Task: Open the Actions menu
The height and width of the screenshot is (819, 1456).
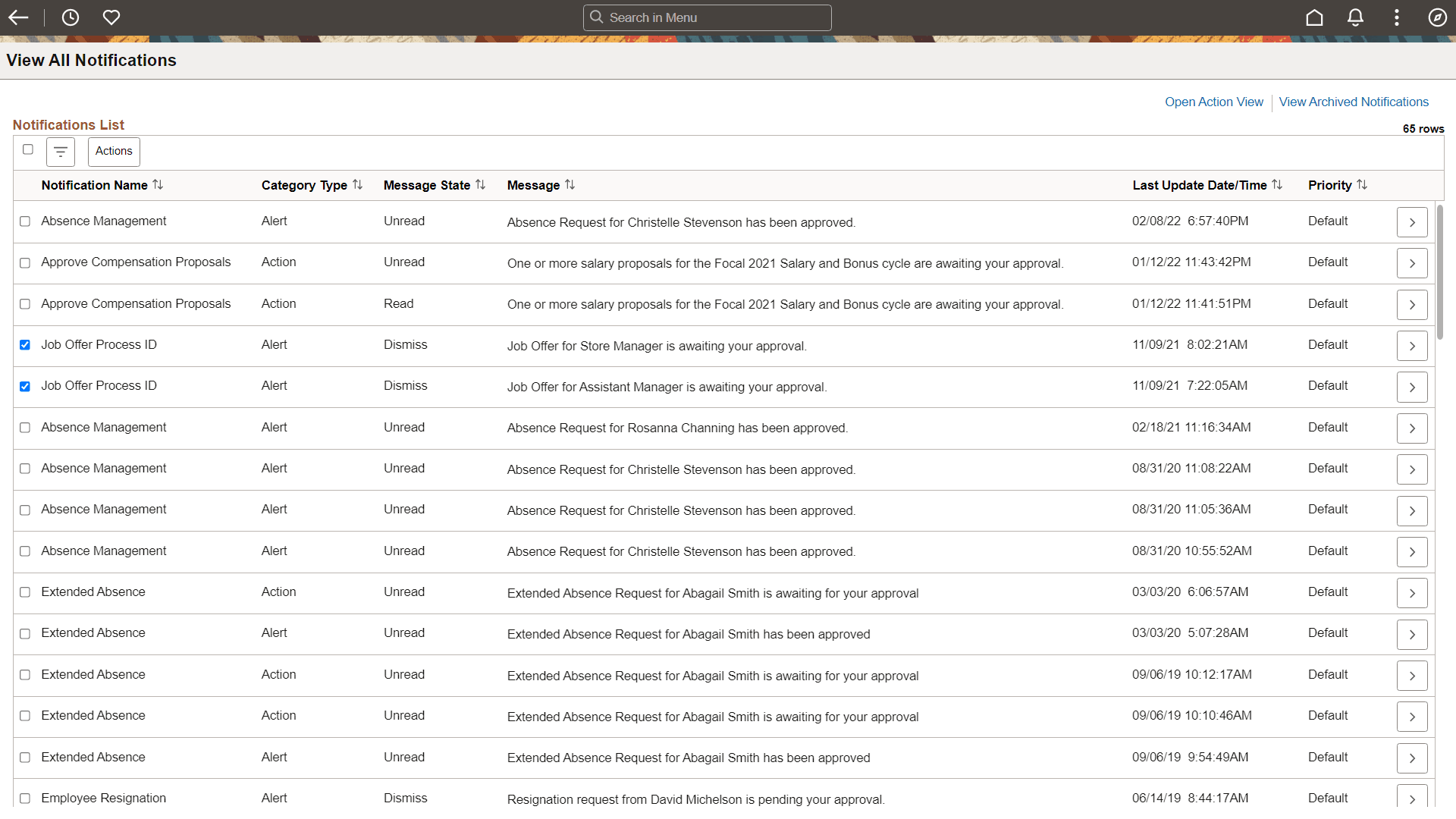Action: tap(113, 151)
